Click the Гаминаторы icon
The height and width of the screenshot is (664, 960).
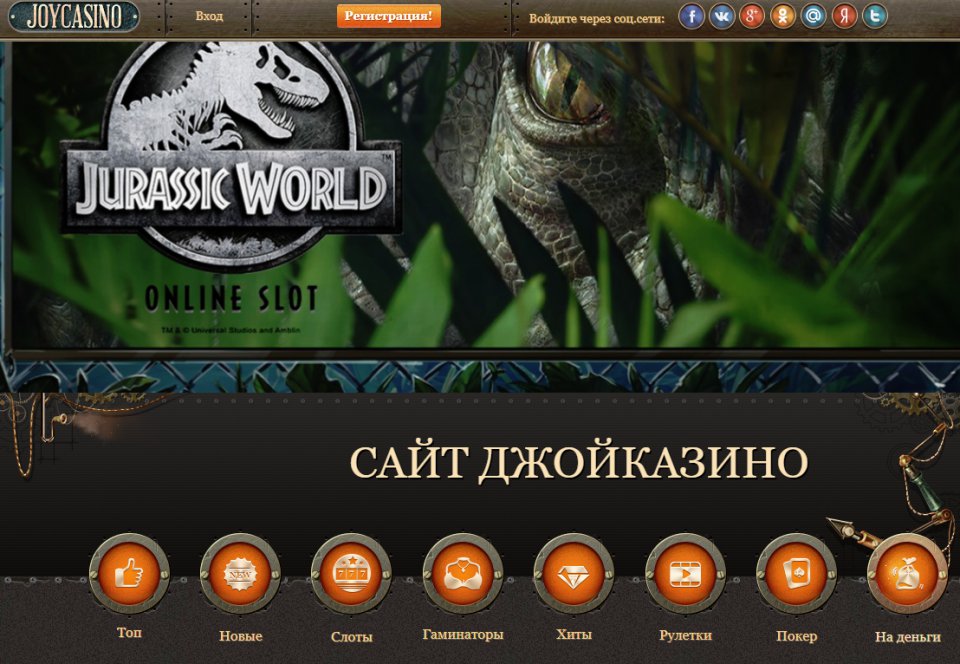[463, 574]
